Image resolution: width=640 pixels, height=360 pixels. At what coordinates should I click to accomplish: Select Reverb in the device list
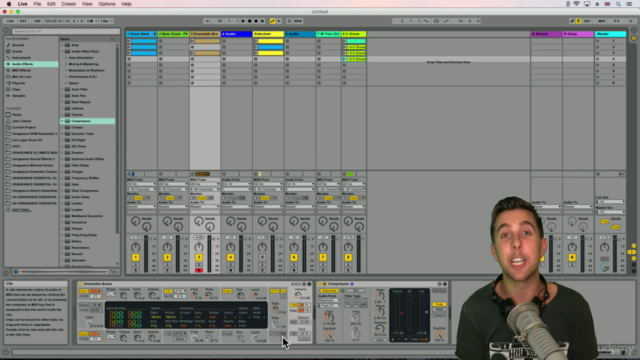[77, 254]
